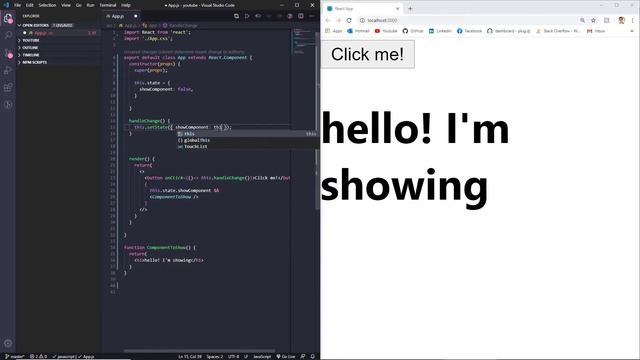Click the feedback icon in status bar
Screen dimensions: 640x360
[303, 356]
